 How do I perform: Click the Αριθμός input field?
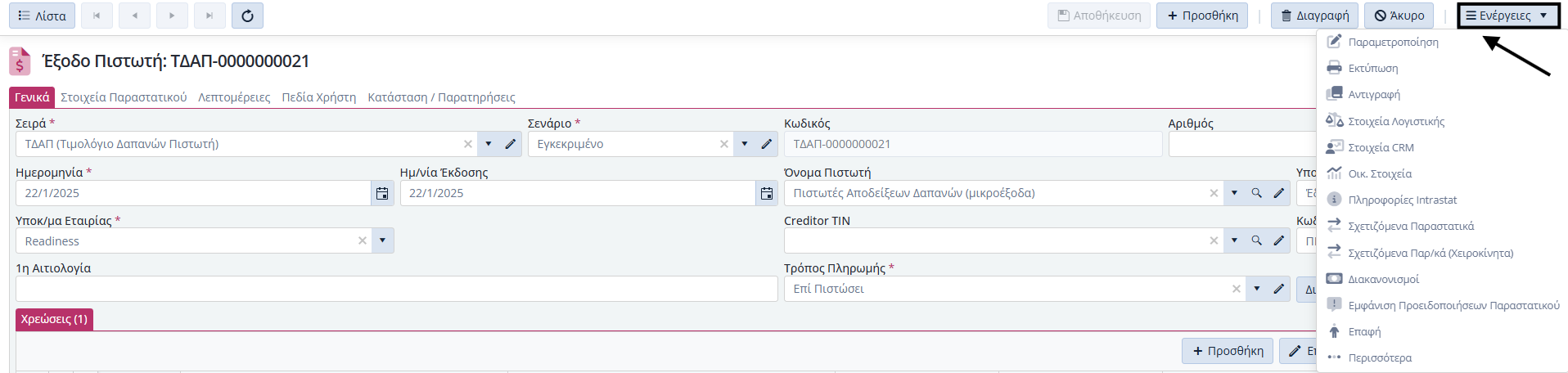tap(1242, 144)
